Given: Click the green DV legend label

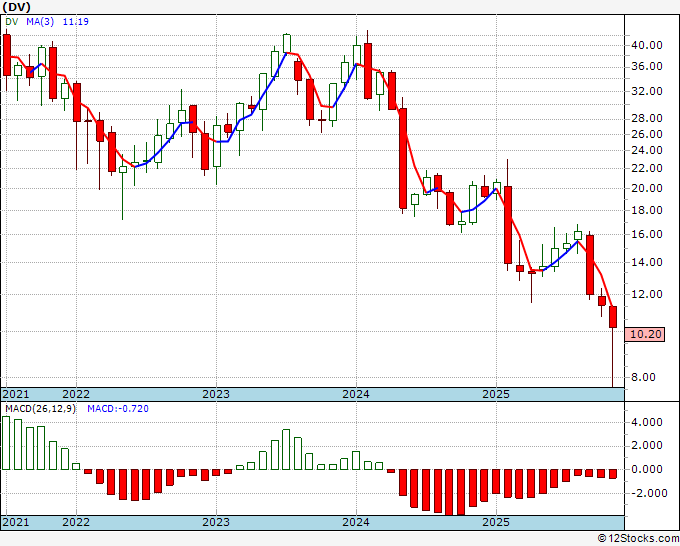Looking at the screenshot, I should [12, 21].
